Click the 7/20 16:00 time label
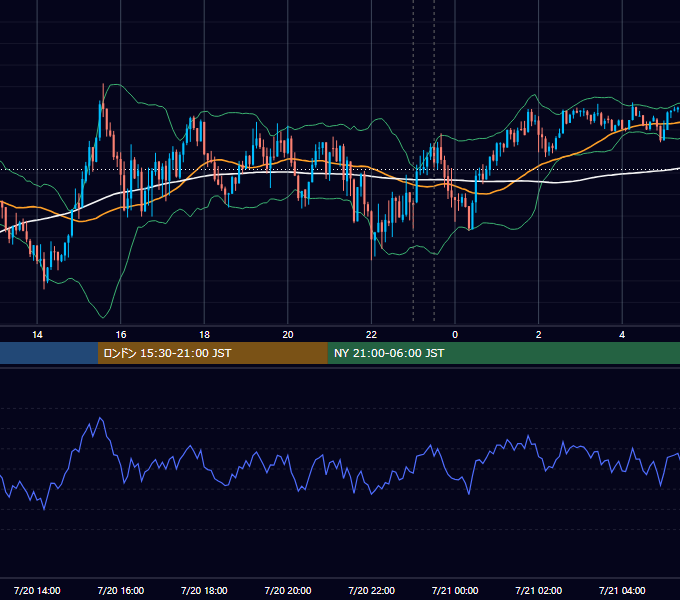Viewport: 680px width, 600px height. (121, 590)
